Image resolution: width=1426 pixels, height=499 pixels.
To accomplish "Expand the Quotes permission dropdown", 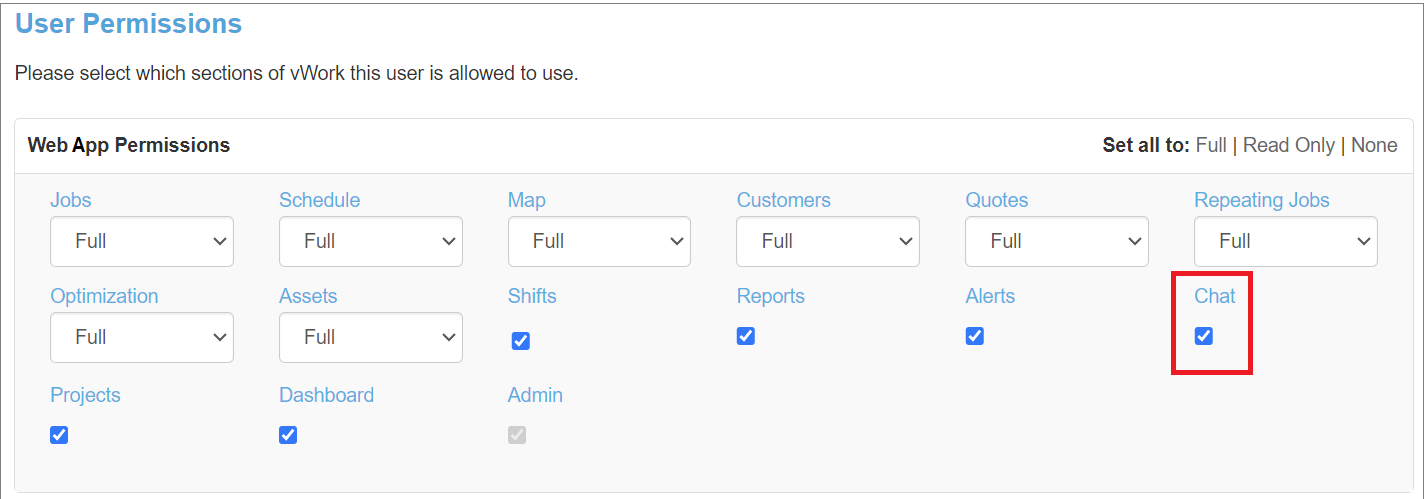I will pos(1057,241).
